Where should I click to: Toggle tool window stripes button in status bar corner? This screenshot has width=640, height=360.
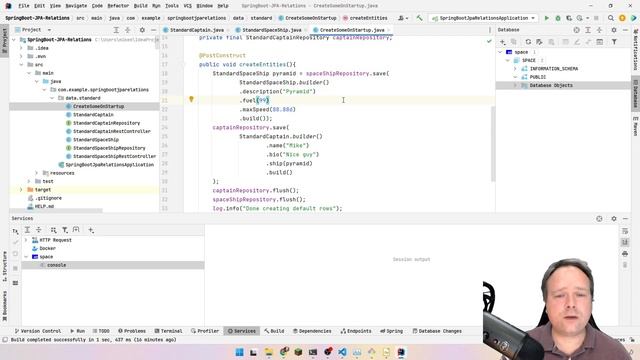pos(5,340)
